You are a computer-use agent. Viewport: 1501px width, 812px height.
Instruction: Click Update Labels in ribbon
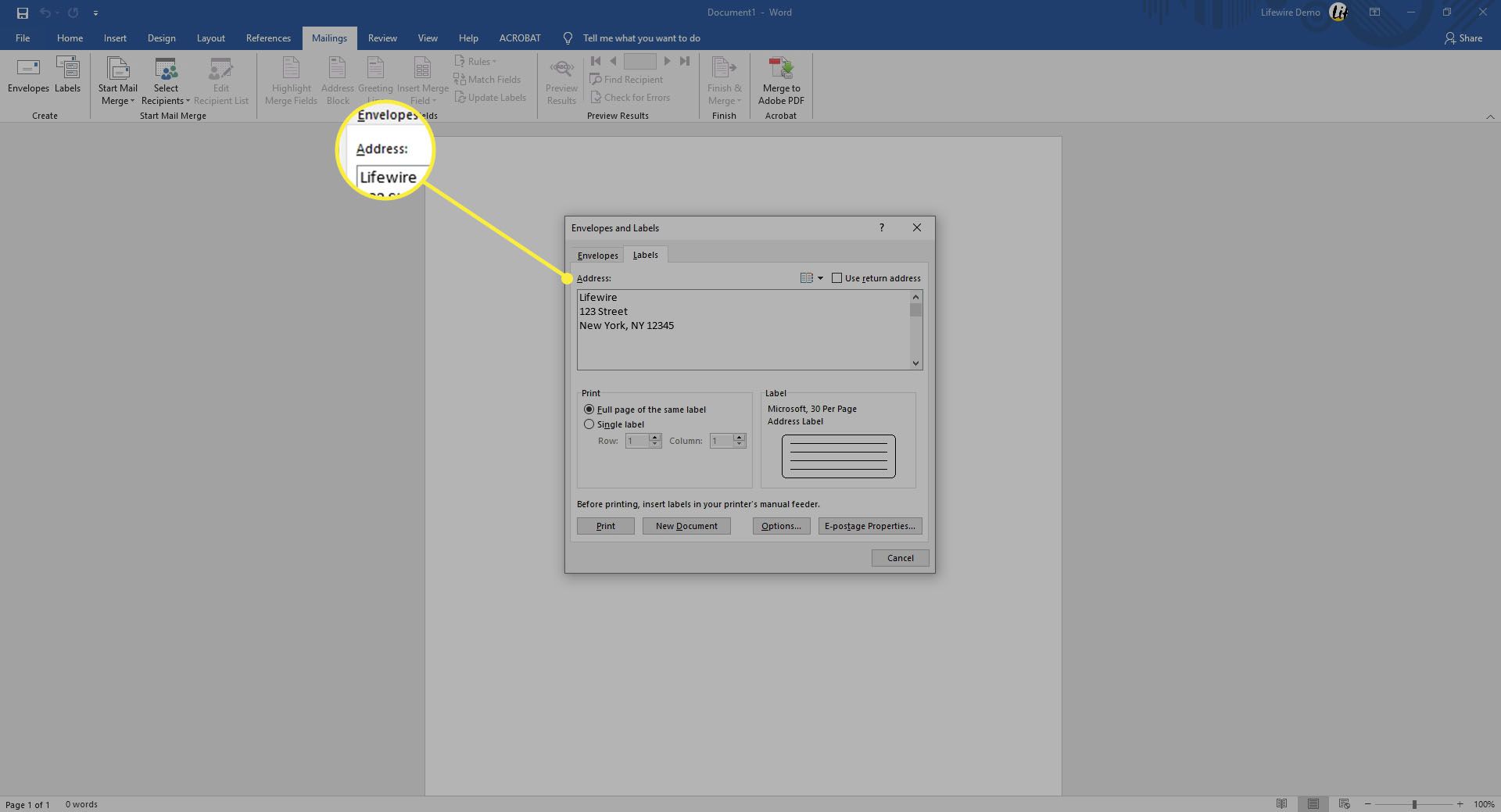(490, 98)
